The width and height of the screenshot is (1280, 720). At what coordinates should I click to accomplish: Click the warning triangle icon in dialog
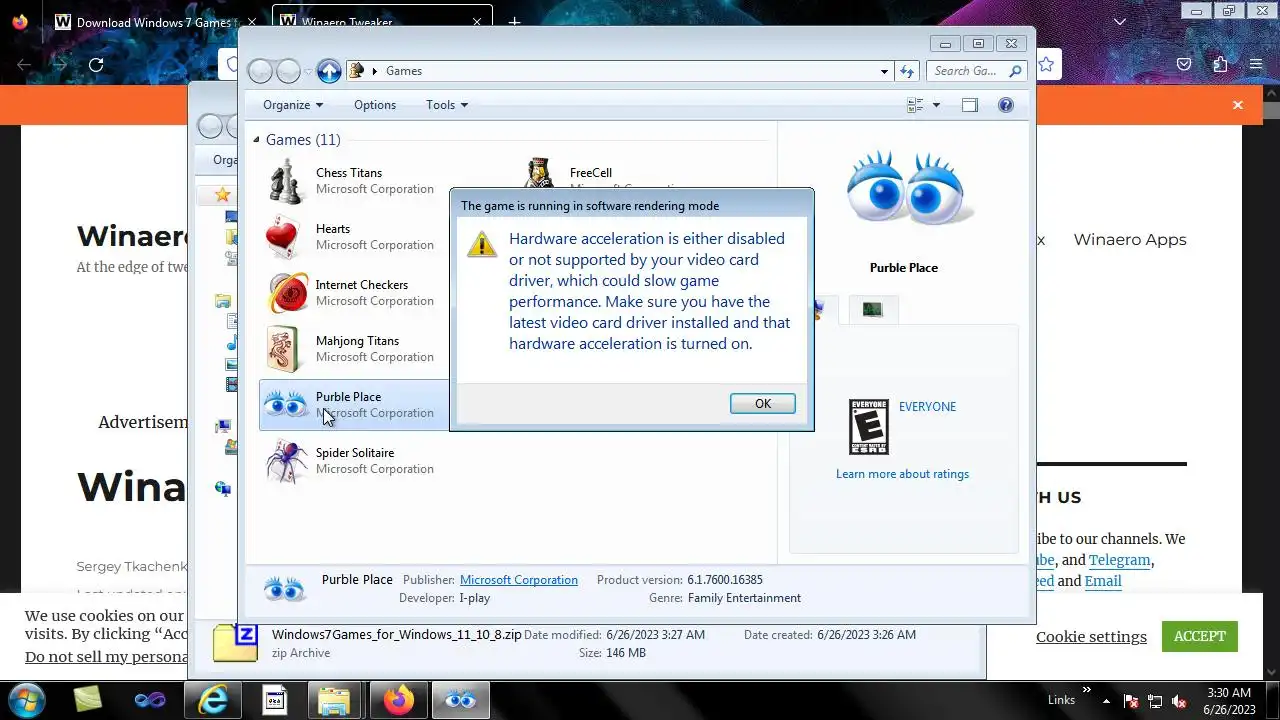click(x=482, y=244)
